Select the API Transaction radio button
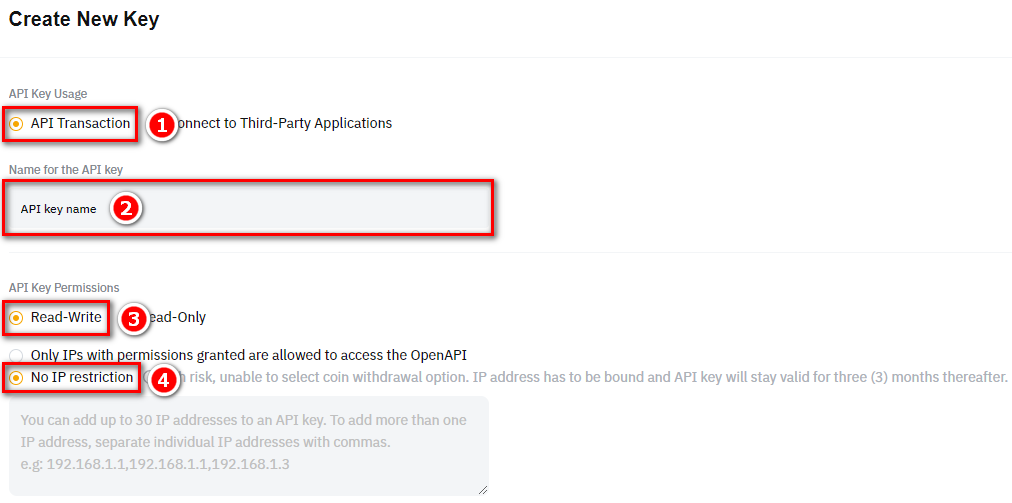The width and height of the screenshot is (1012, 503). pos(17,123)
